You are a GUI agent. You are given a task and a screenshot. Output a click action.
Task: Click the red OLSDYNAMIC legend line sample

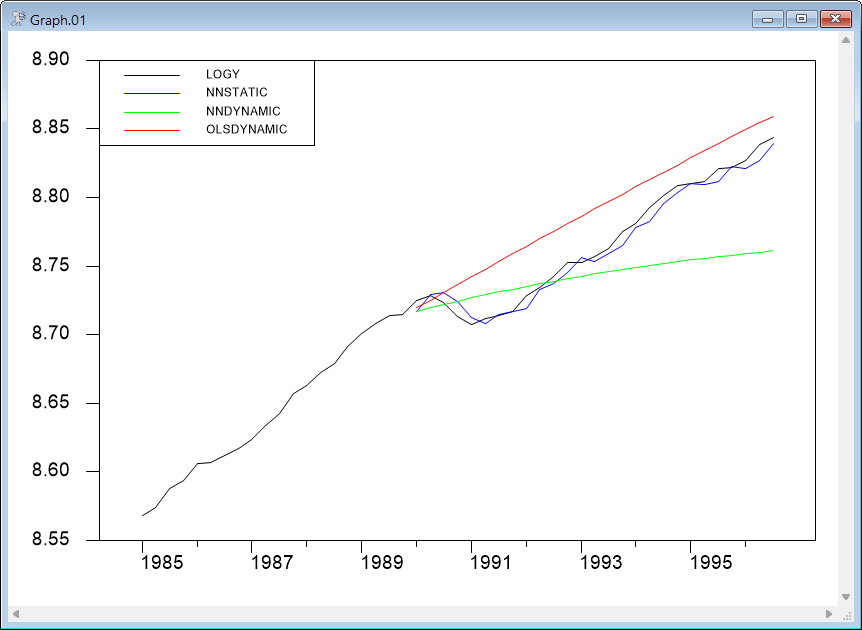[x=151, y=130]
